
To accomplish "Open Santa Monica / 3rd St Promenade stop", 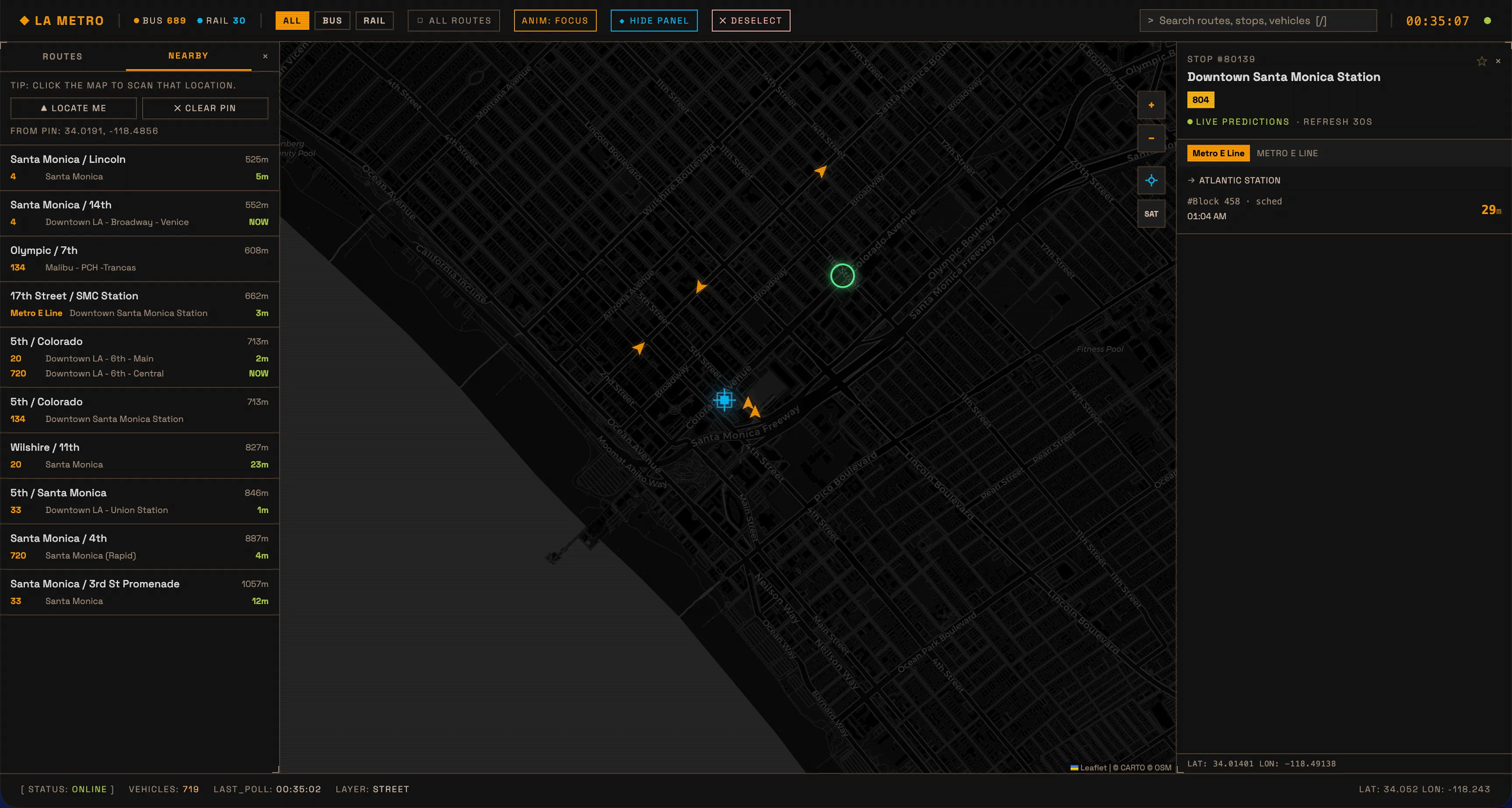I will [140, 592].
